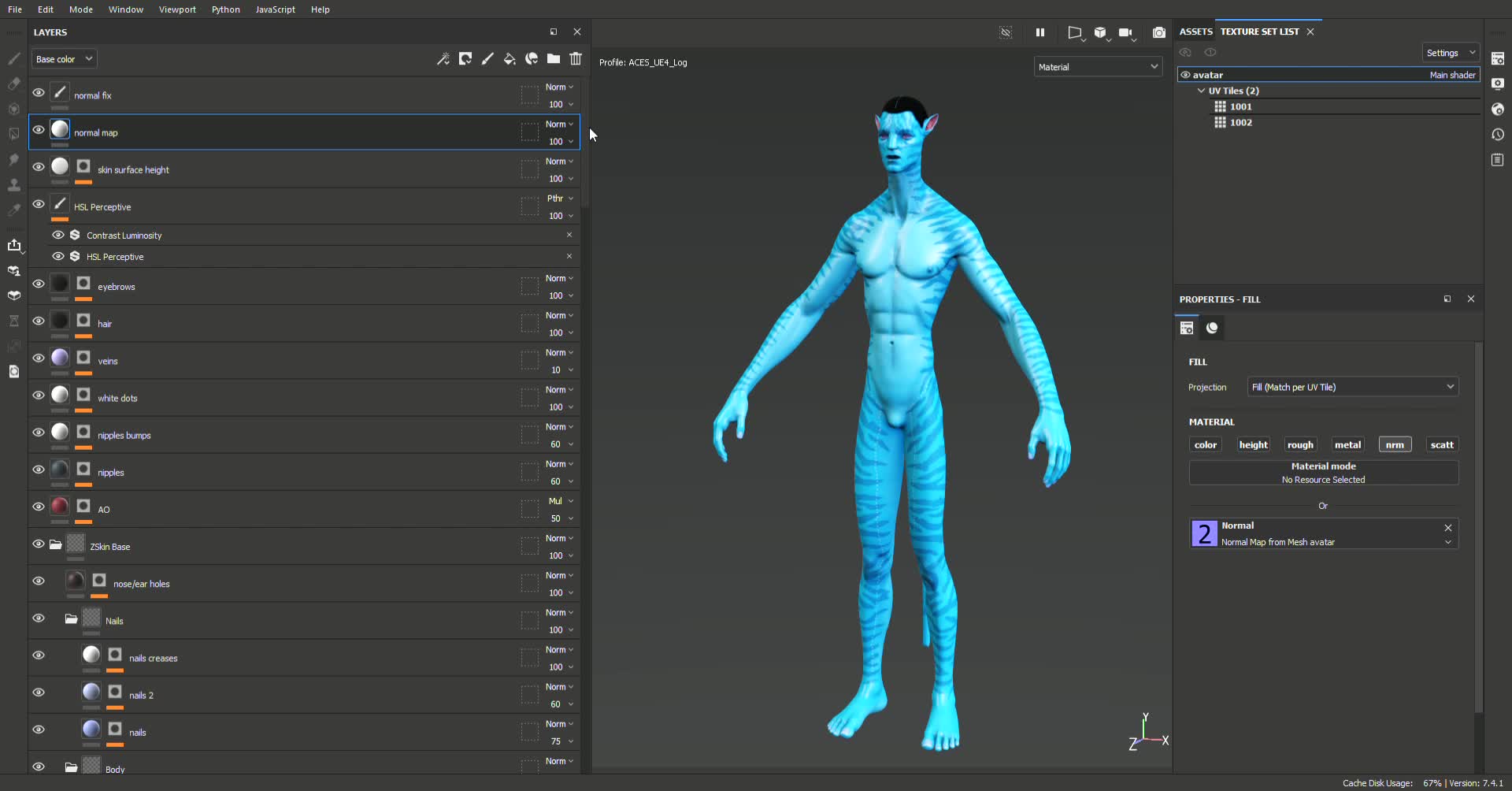Hide the normal fix layer
This screenshot has width=1512, height=791.
[x=38, y=92]
